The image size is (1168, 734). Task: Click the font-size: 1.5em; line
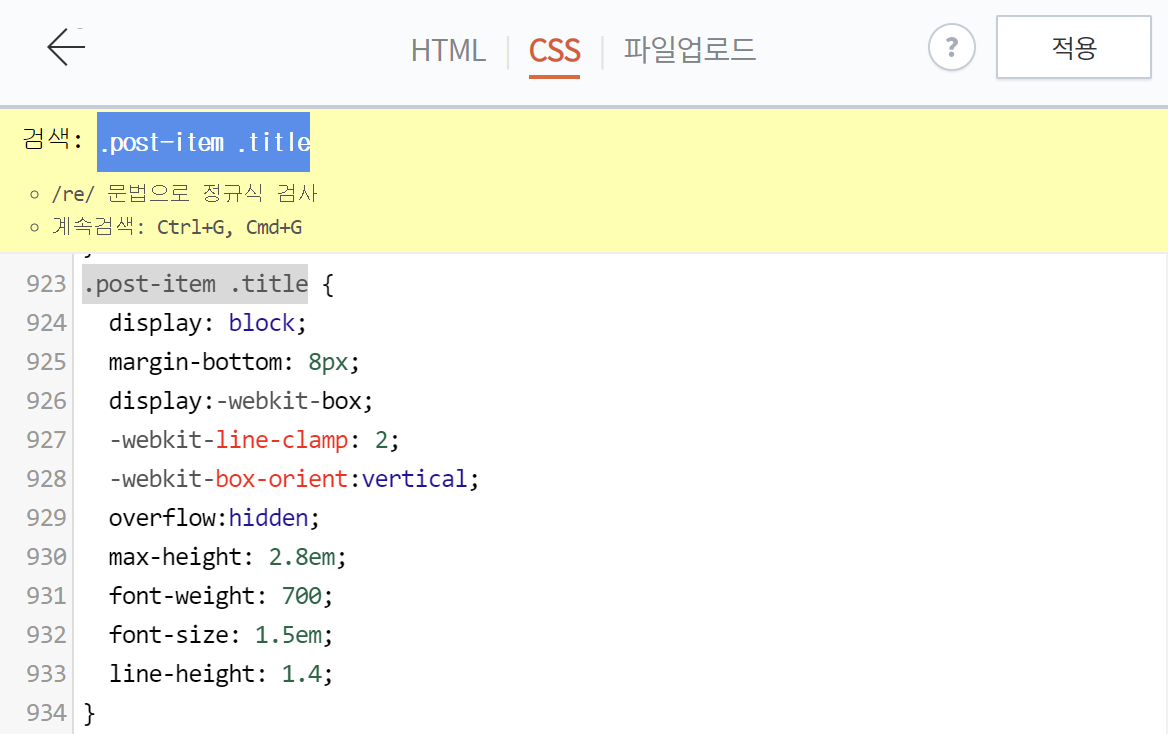(220, 634)
